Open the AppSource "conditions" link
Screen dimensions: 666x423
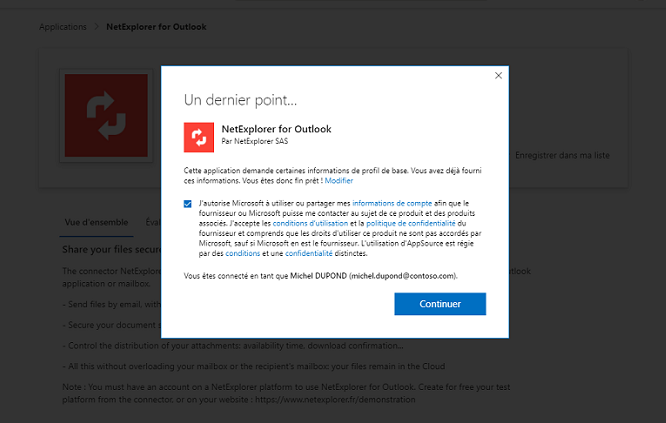(x=243, y=253)
